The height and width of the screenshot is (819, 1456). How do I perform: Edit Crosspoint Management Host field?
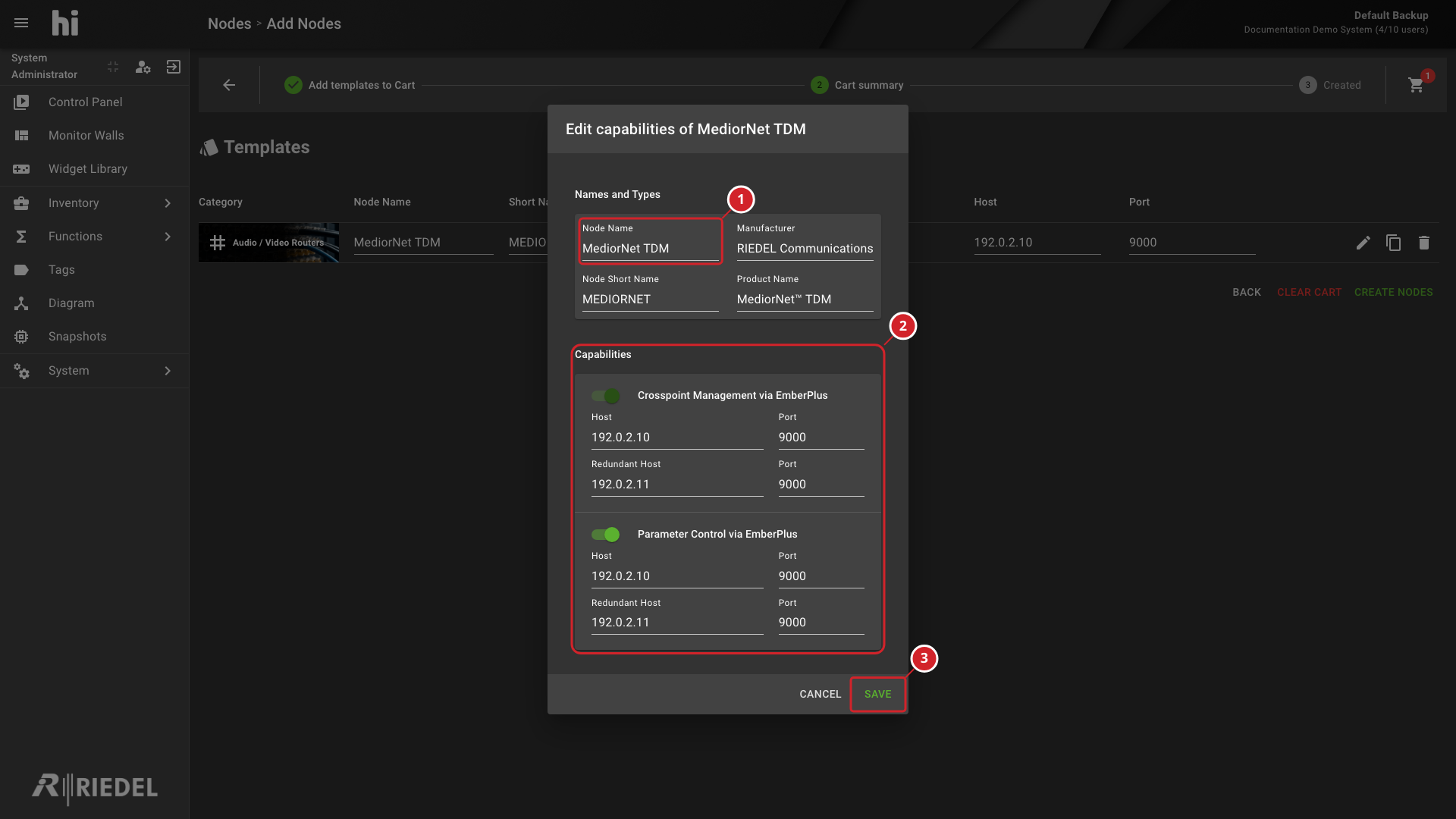[x=677, y=438]
